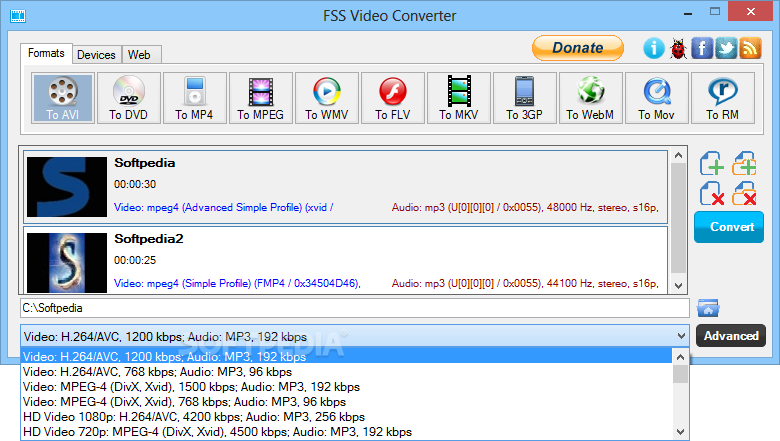Add a single file with plus icon
780x441 pixels.
coord(712,164)
